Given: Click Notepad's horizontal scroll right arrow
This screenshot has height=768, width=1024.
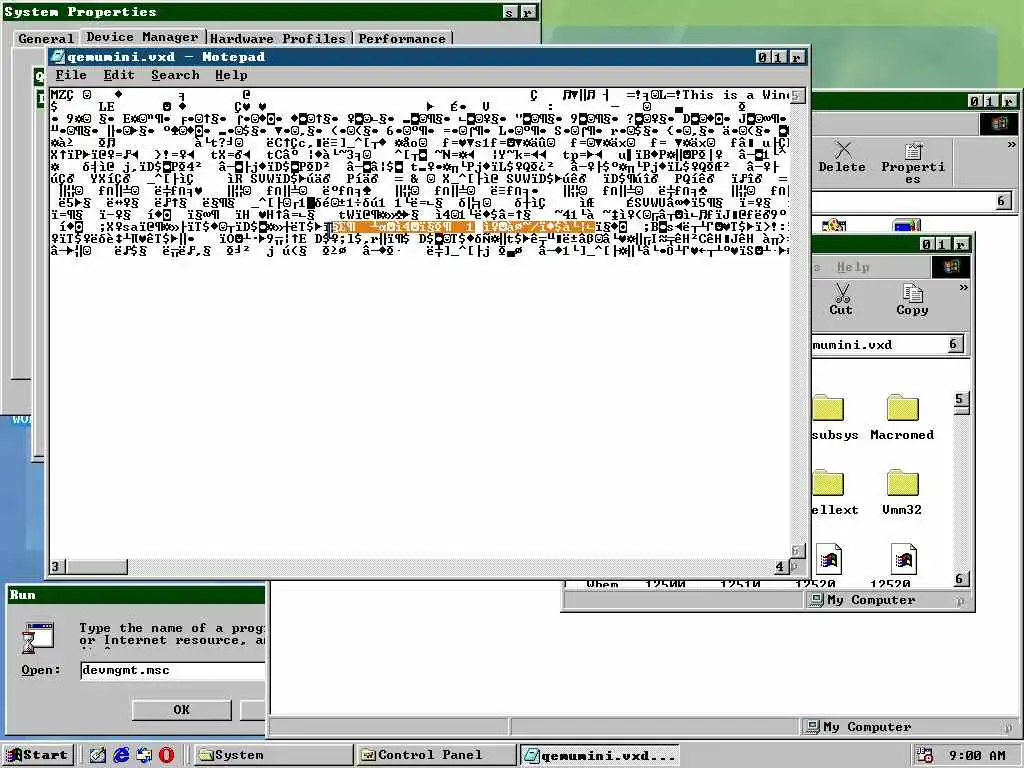Looking at the screenshot, I should point(780,566).
